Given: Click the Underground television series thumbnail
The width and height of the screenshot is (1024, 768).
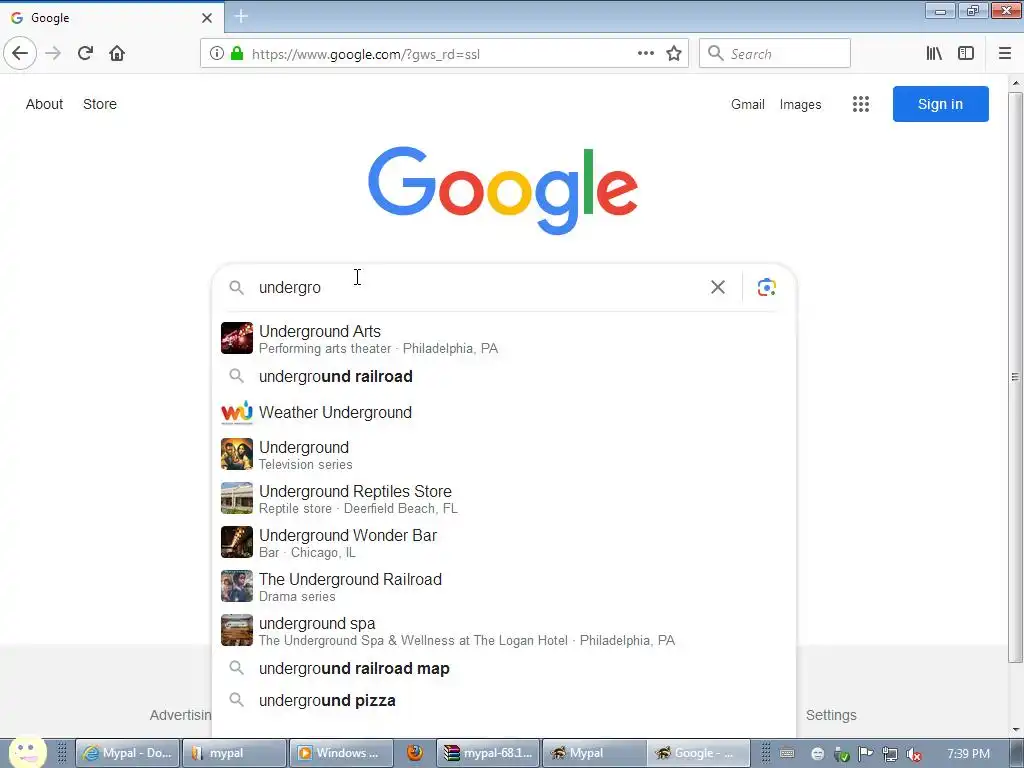Looking at the screenshot, I should point(236,454).
